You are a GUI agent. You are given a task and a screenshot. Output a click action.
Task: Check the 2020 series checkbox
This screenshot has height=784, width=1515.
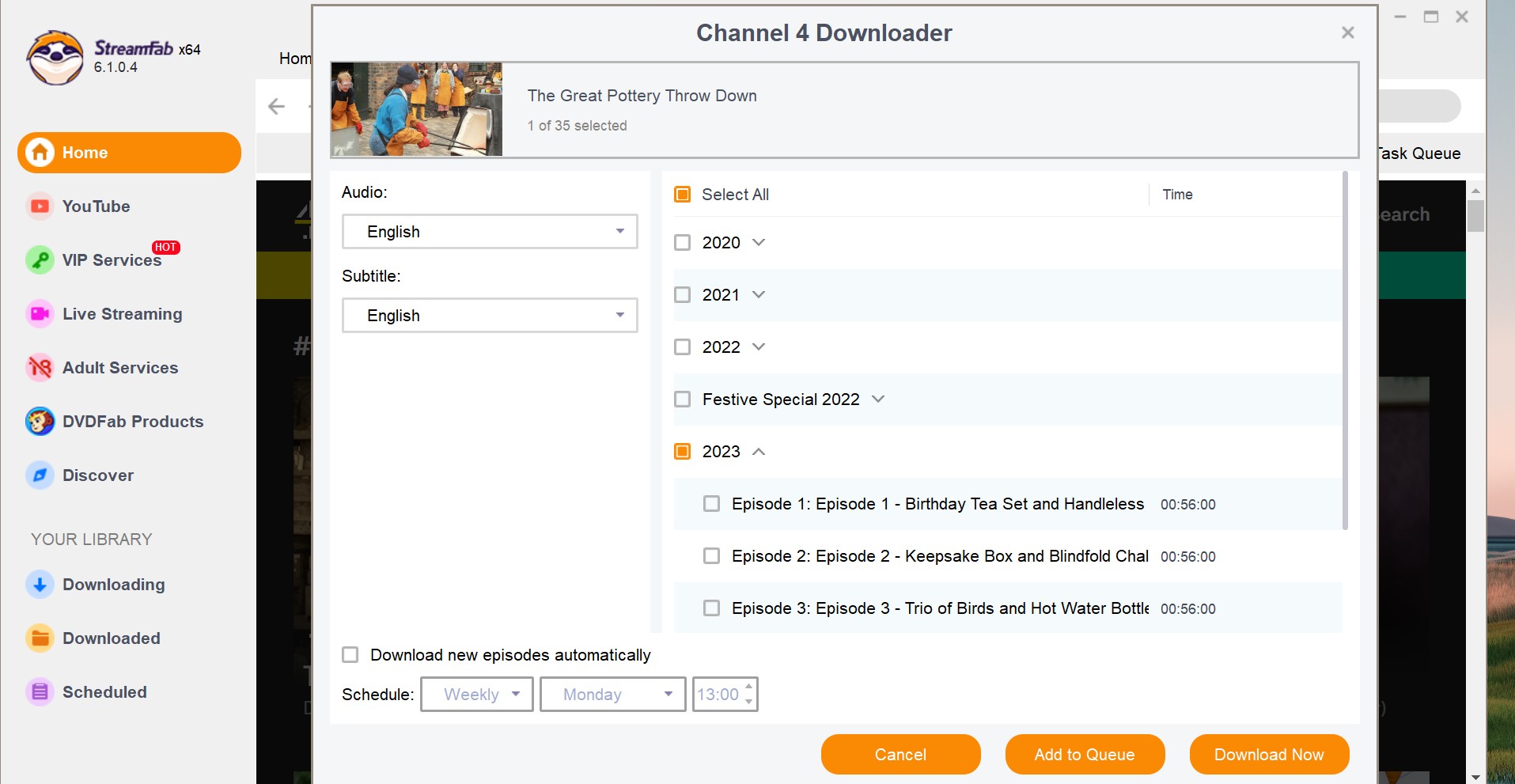tap(682, 243)
